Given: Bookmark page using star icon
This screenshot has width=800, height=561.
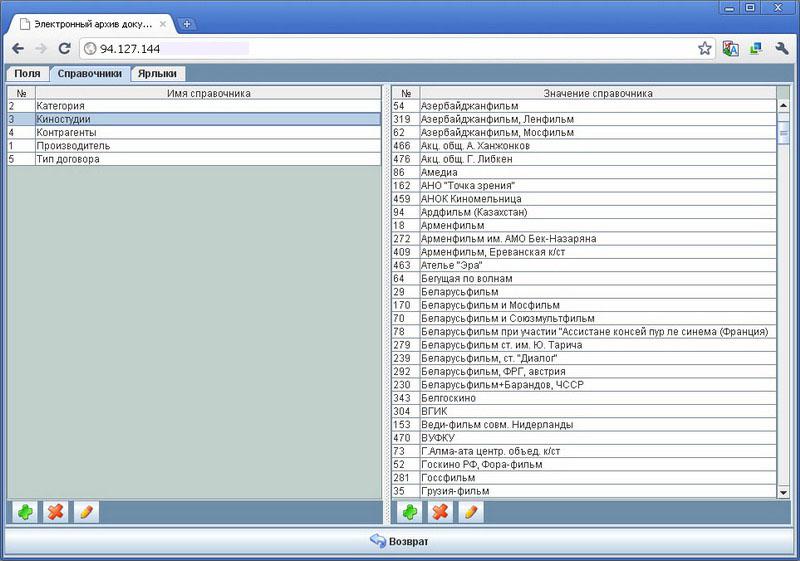Looking at the screenshot, I should (705, 48).
